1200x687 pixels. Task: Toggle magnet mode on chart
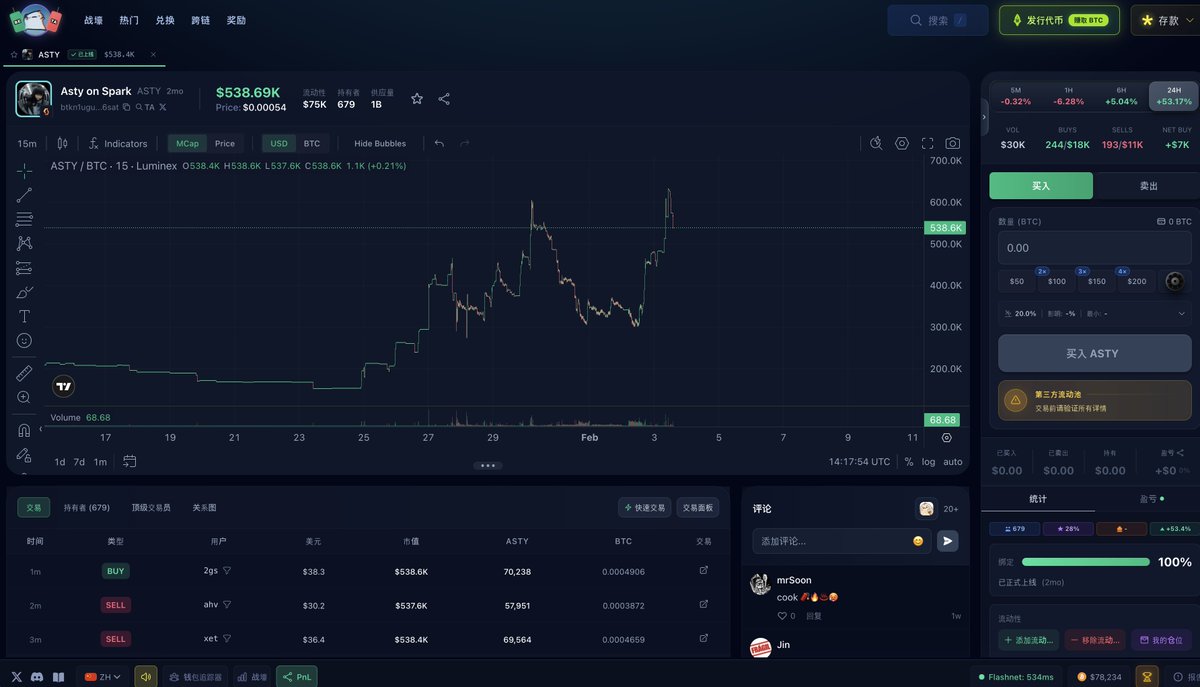point(24,430)
